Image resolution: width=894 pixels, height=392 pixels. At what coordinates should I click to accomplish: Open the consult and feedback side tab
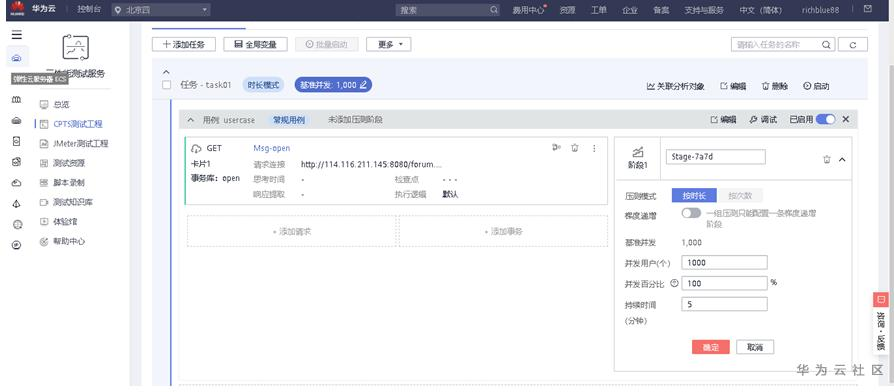[x=881, y=323]
